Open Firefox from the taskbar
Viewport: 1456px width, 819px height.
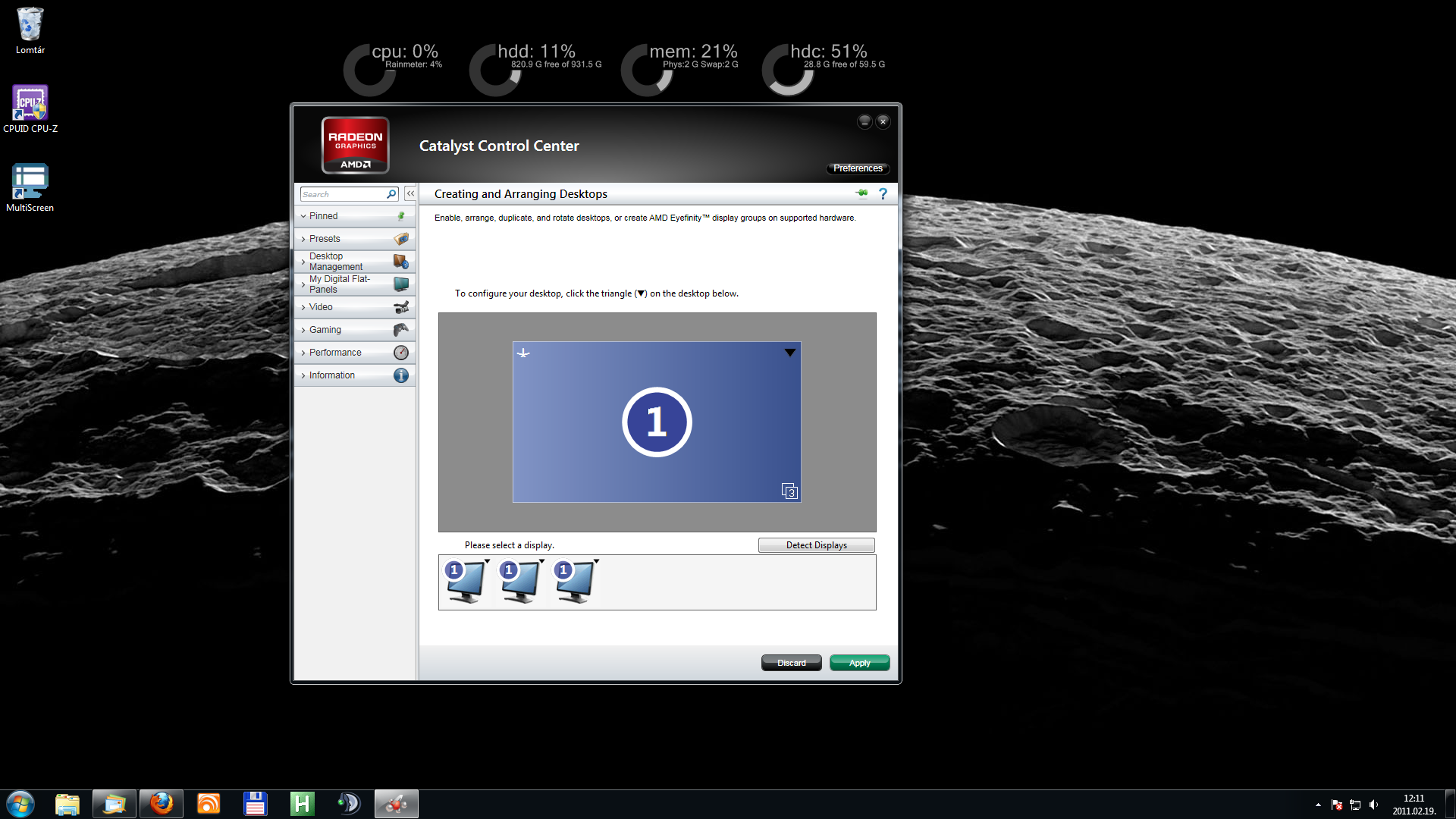coord(162,804)
